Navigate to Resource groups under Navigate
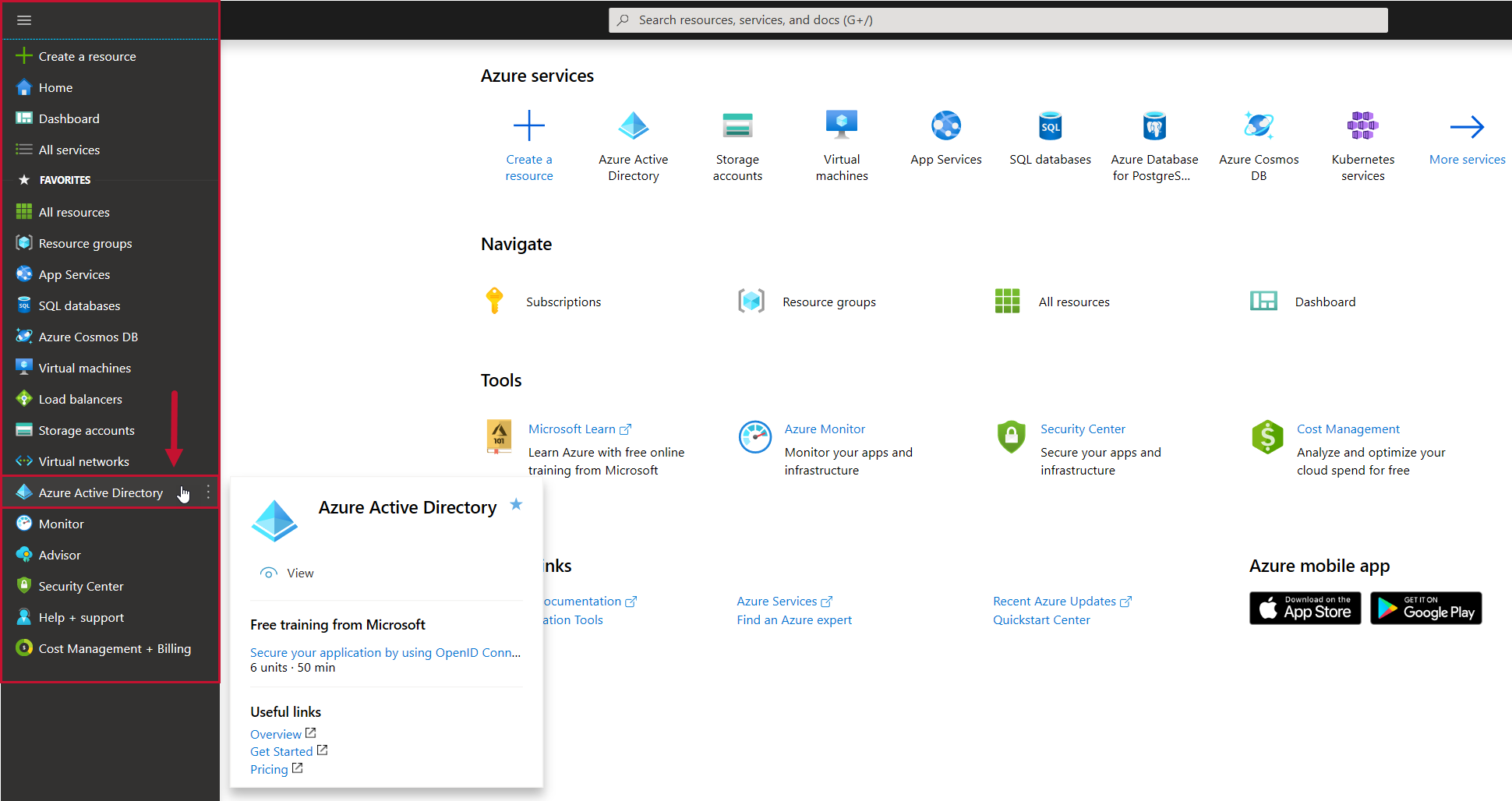This screenshot has height=801, width=1512. click(x=807, y=302)
